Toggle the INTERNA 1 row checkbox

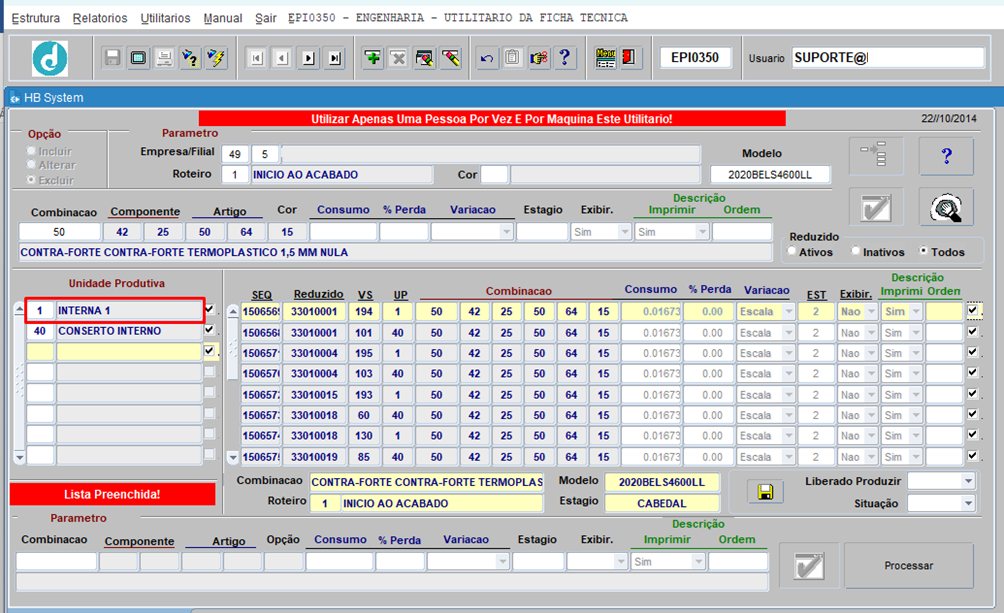(x=209, y=310)
